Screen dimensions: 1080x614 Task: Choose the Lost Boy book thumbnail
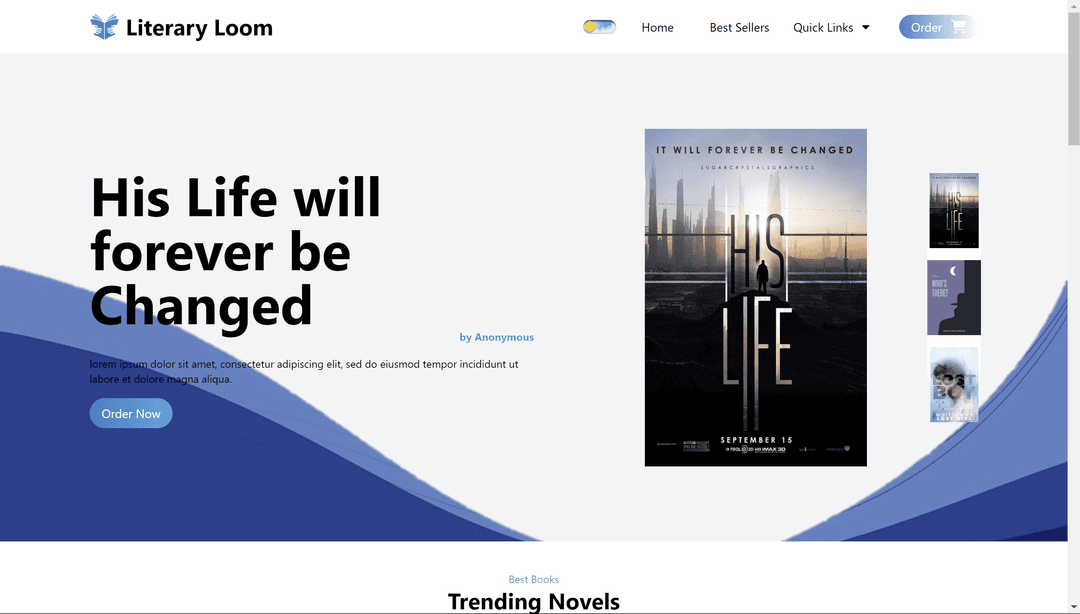(x=953, y=384)
